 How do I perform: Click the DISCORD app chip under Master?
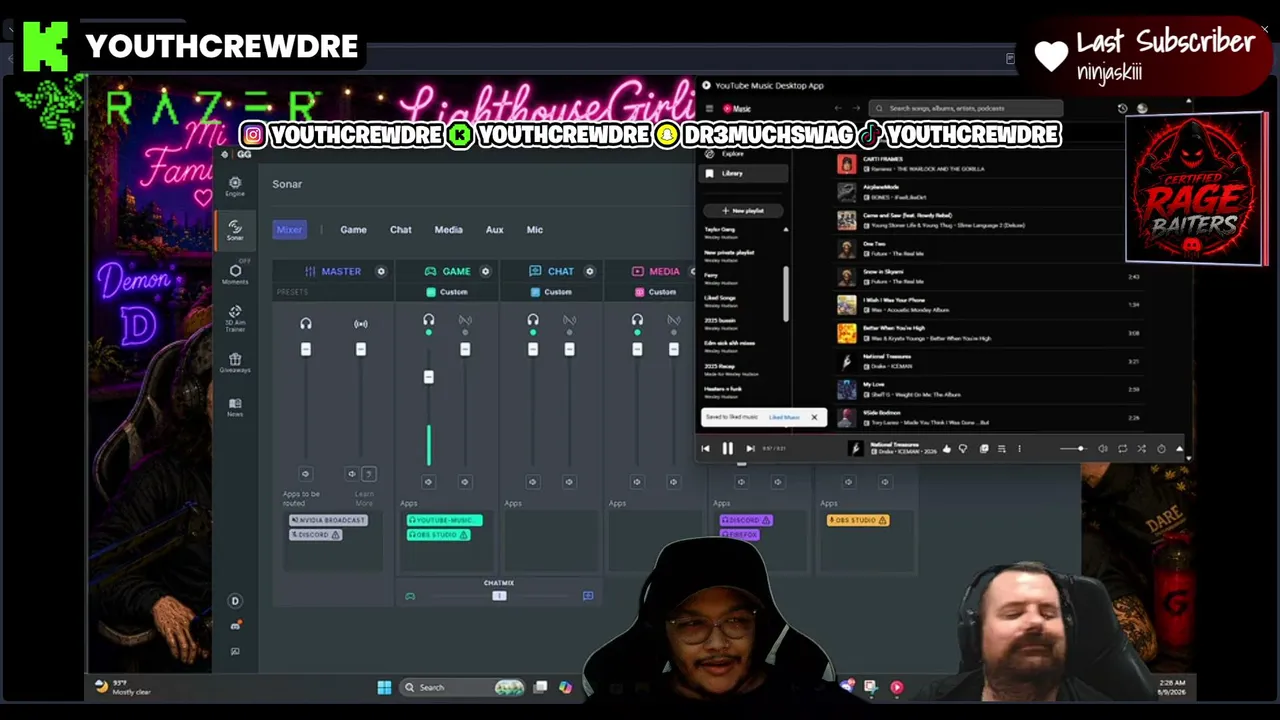[316, 535]
